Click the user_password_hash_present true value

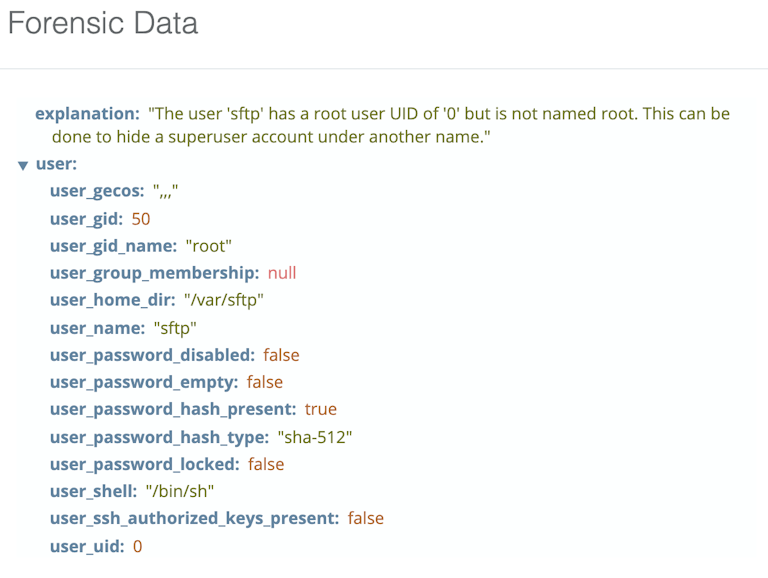[x=321, y=409]
